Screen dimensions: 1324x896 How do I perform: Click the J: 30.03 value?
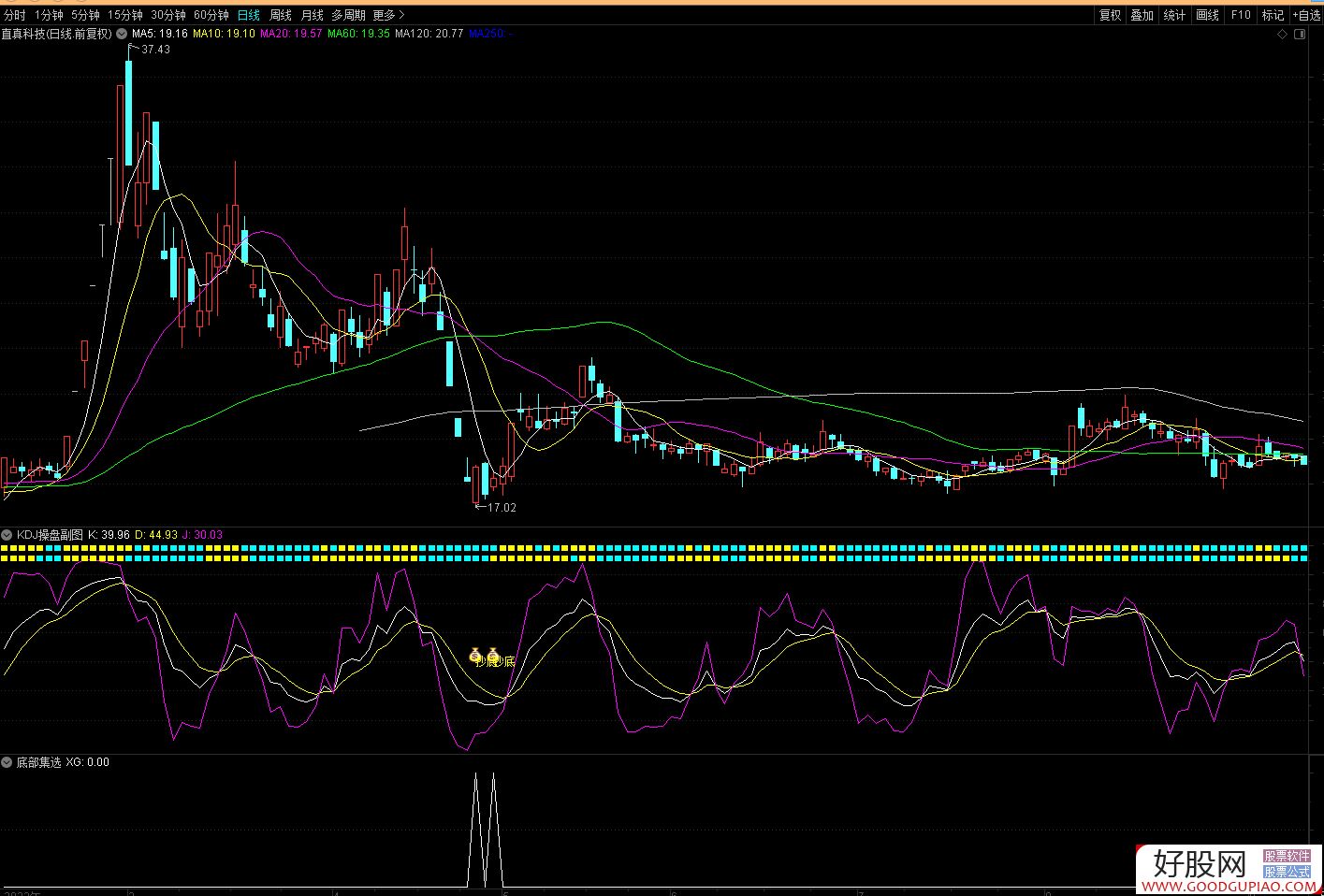[202, 535]
